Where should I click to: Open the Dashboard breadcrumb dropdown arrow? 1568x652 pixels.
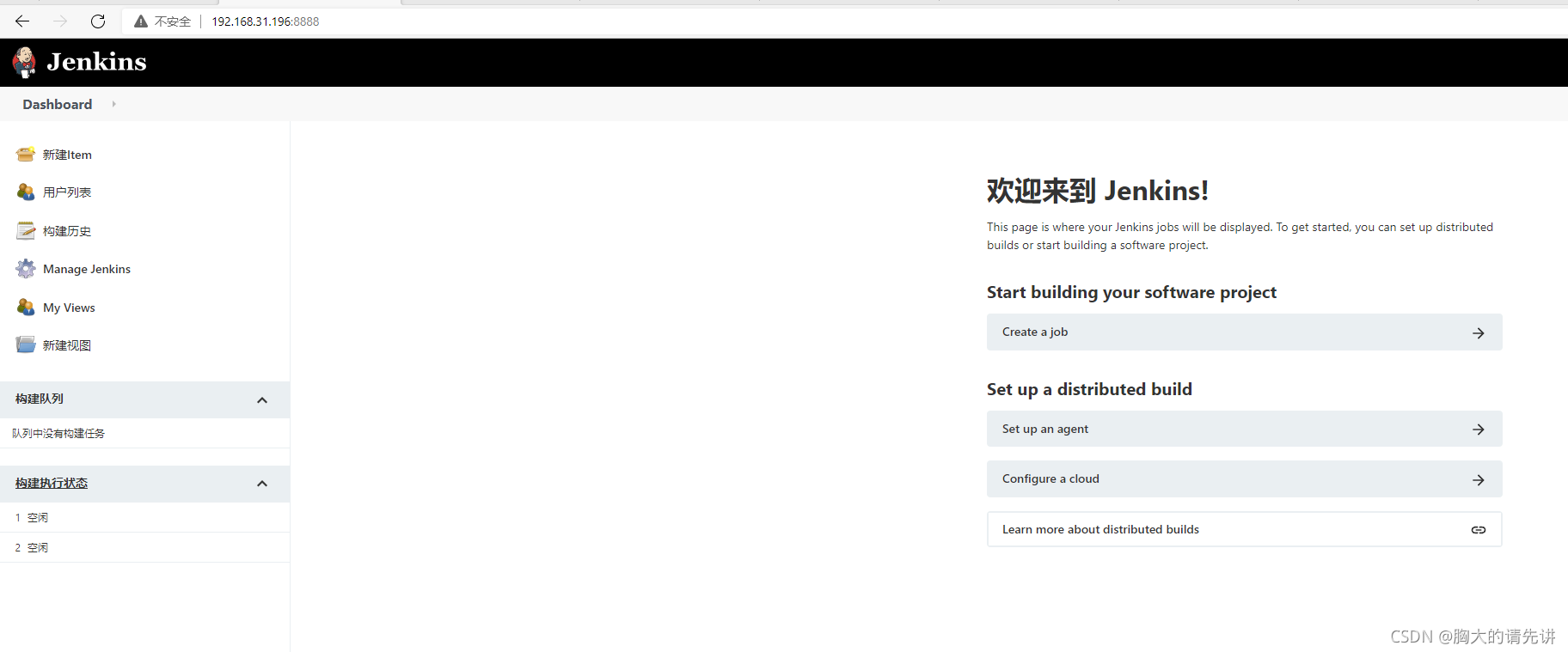click(113, 104)
